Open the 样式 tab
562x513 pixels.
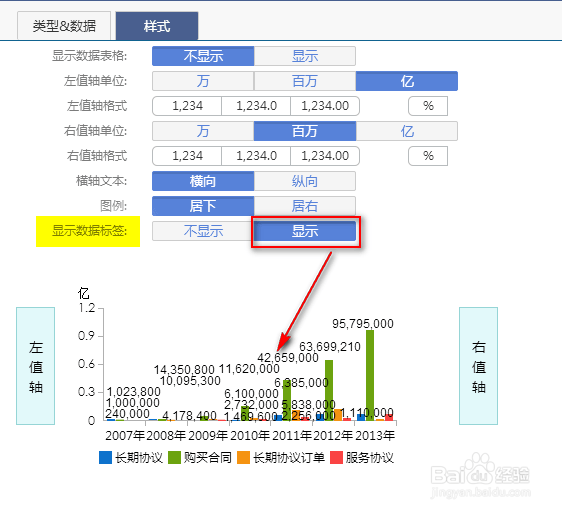157,26
